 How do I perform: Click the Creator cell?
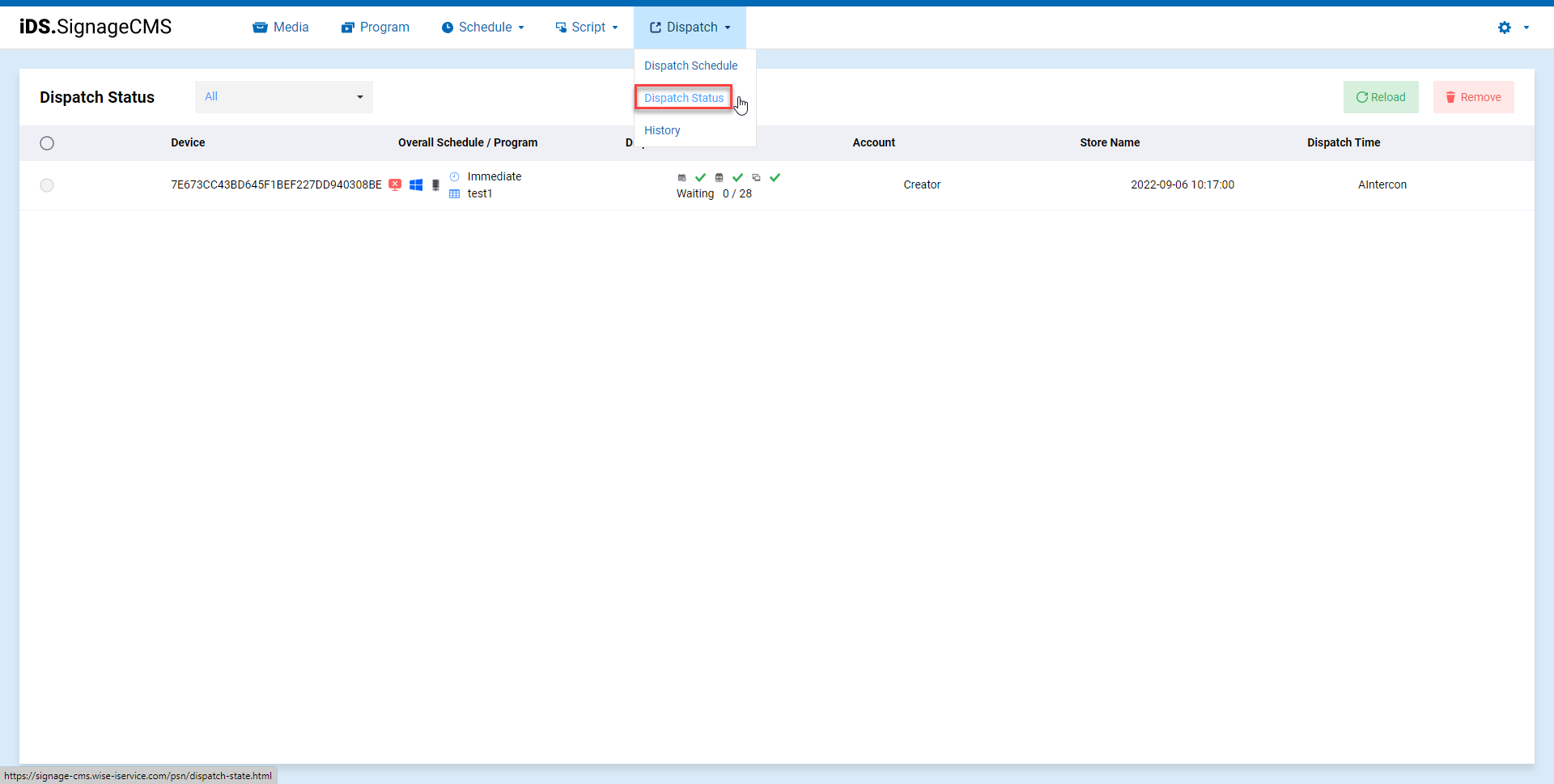click(x=922, y=184)
